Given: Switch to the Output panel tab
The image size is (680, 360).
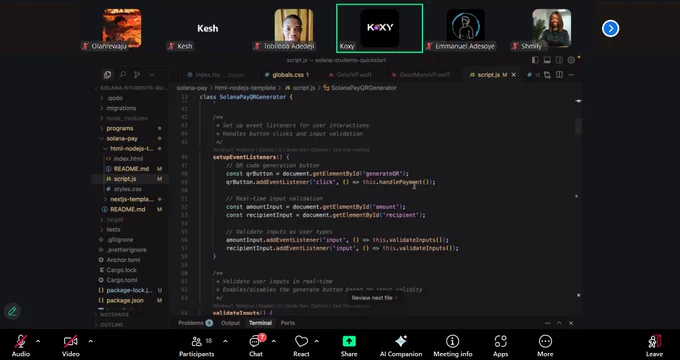Looking at the screenshot, I should pos(230,323).
